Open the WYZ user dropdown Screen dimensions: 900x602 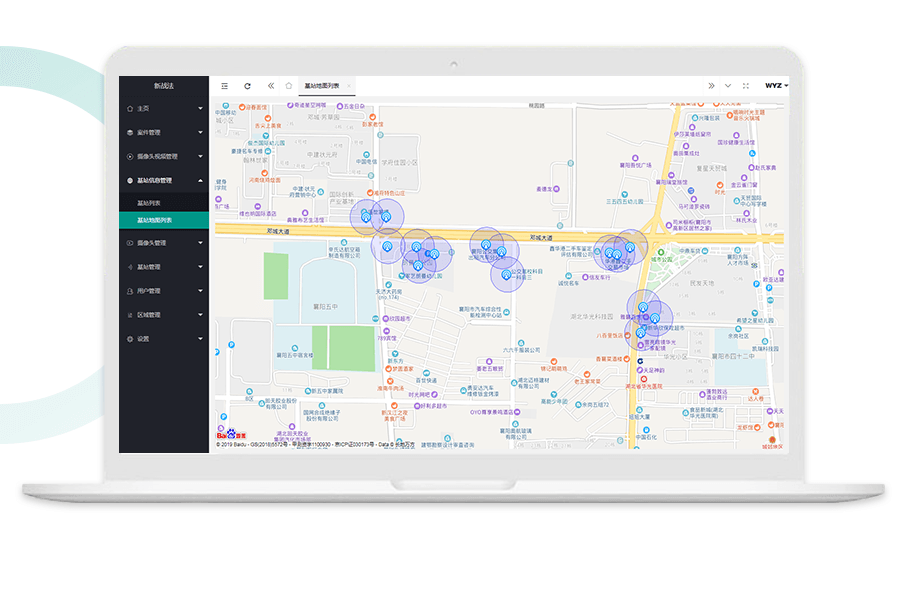click(776, 86)
